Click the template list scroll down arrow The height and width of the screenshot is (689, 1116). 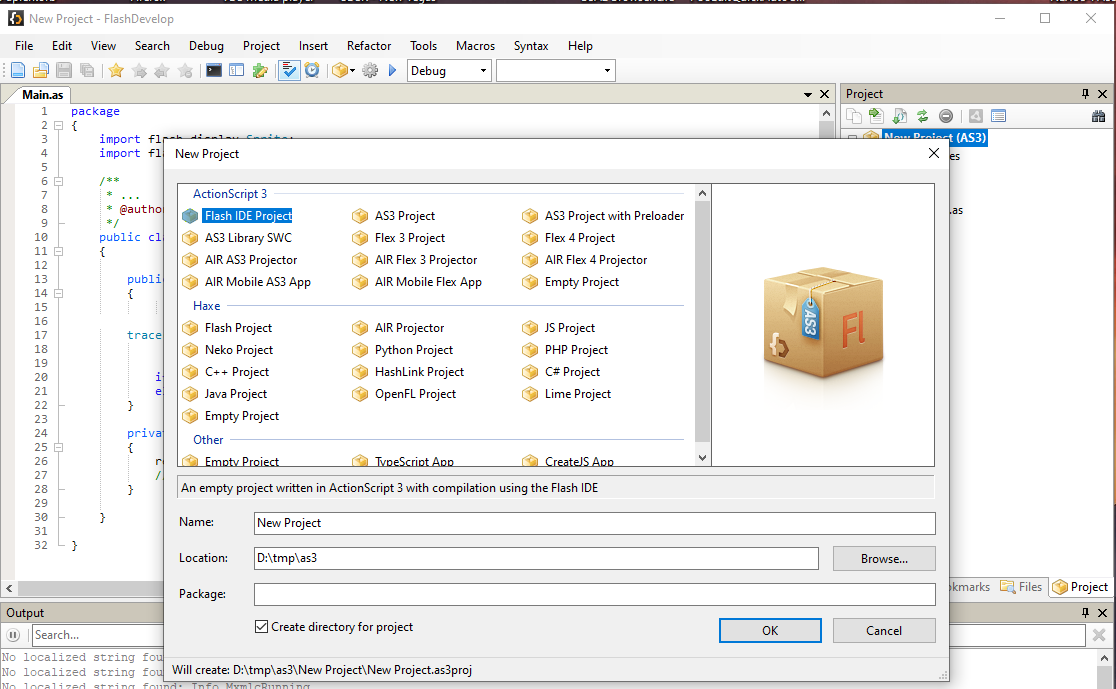tap(702, 458)
